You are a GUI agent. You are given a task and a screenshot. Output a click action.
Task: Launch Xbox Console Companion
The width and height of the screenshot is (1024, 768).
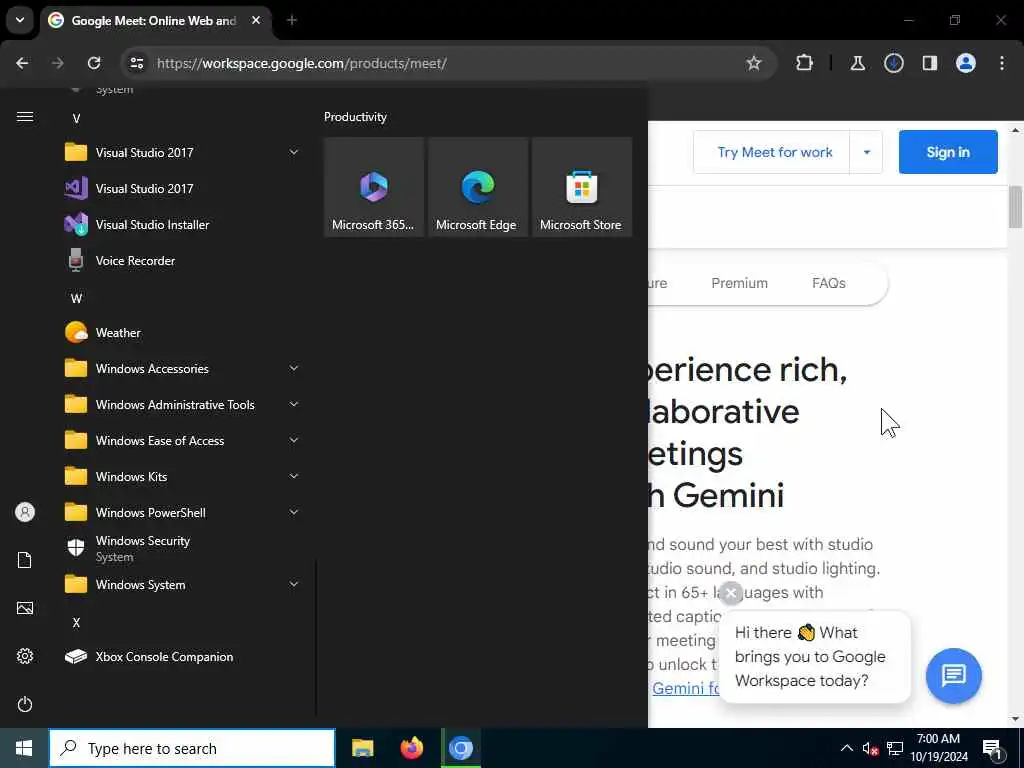[x=182, y=657]
